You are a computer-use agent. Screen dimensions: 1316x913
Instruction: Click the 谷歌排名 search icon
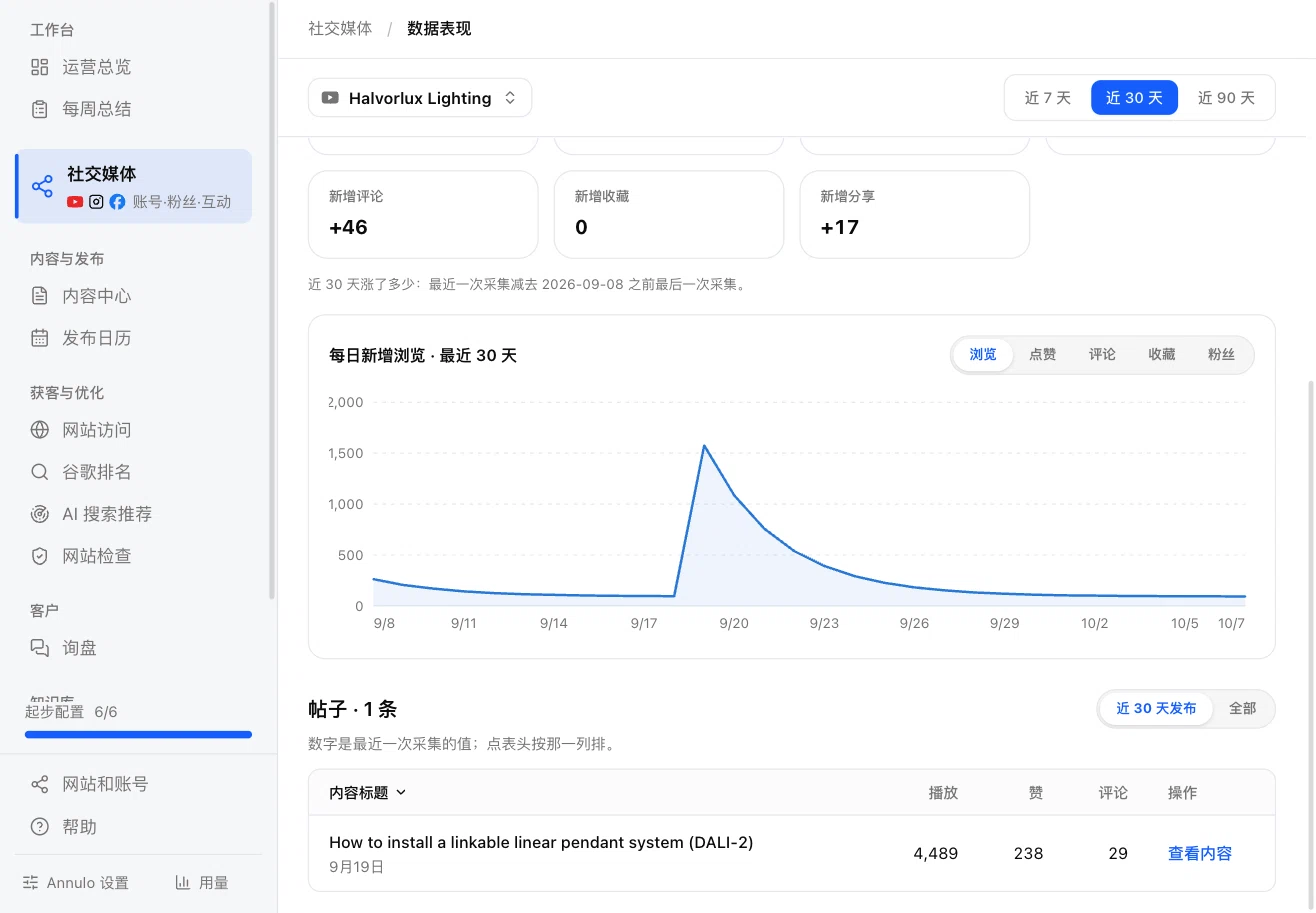(x=40, y=472)
